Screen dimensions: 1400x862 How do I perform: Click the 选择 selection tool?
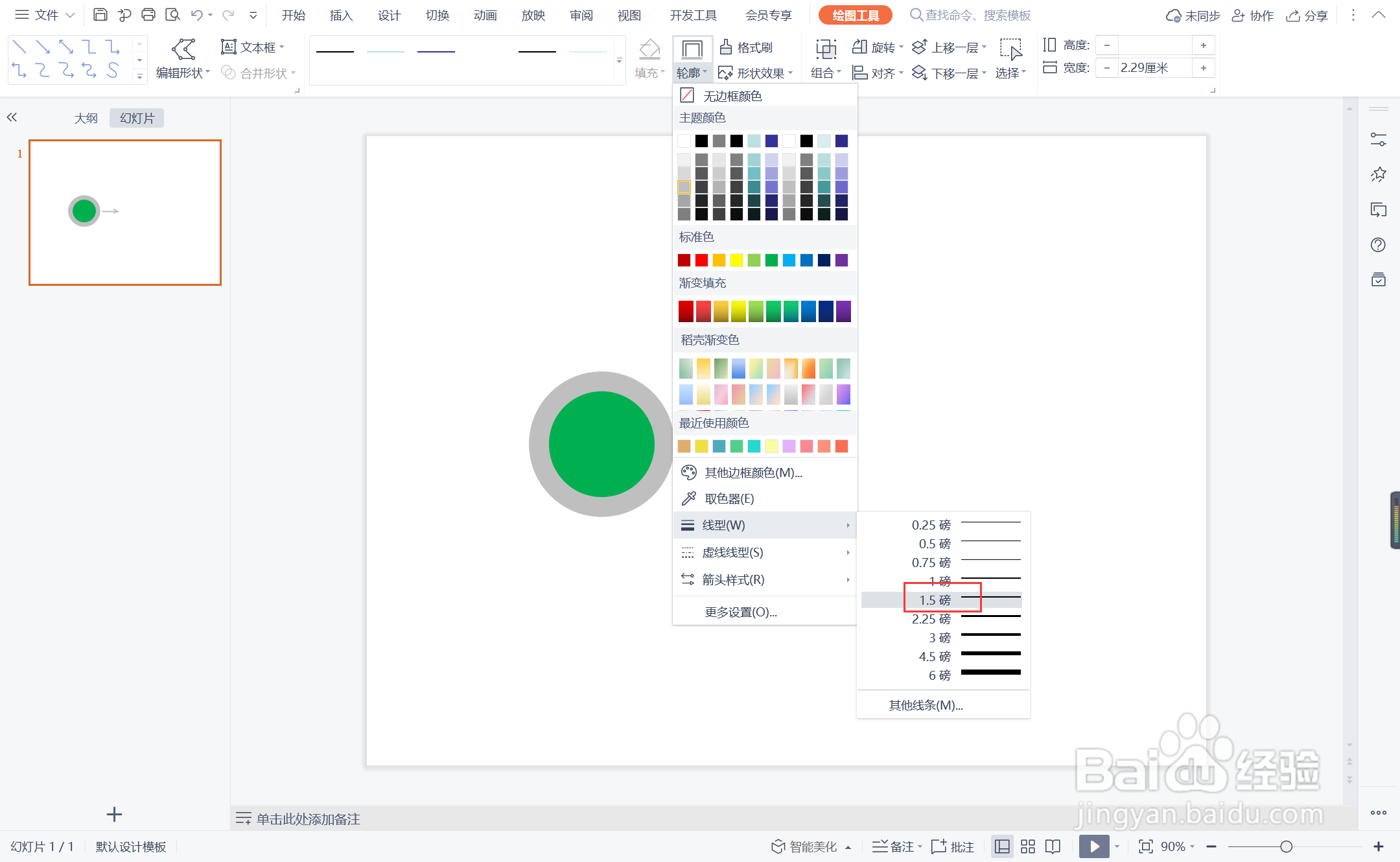pyautogui.click(x=1010, y=59)
